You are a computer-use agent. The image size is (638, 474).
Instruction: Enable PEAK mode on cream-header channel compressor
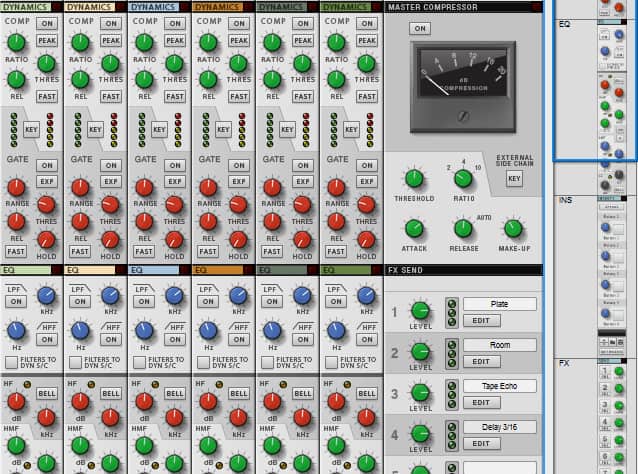(110, 41)
